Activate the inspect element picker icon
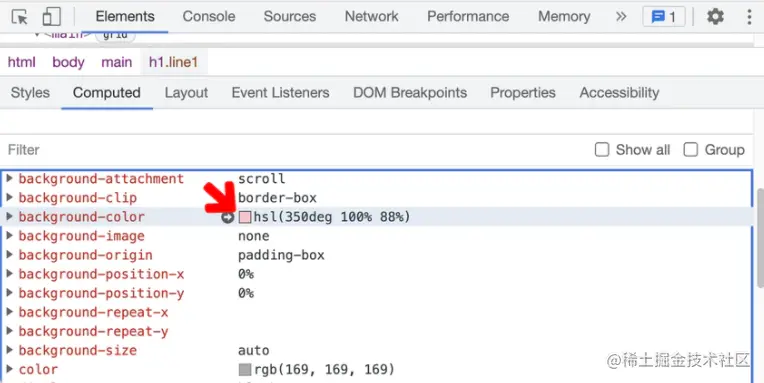 tap(19, 17)
